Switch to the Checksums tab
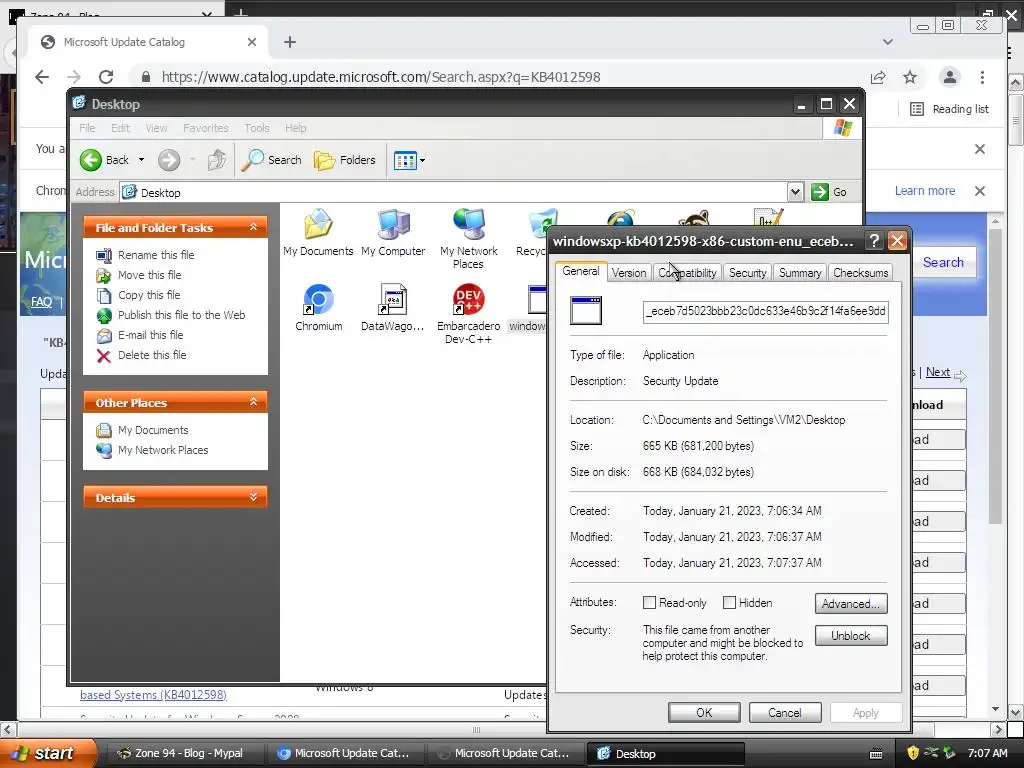1024x768 pixels. click(861, 273)
